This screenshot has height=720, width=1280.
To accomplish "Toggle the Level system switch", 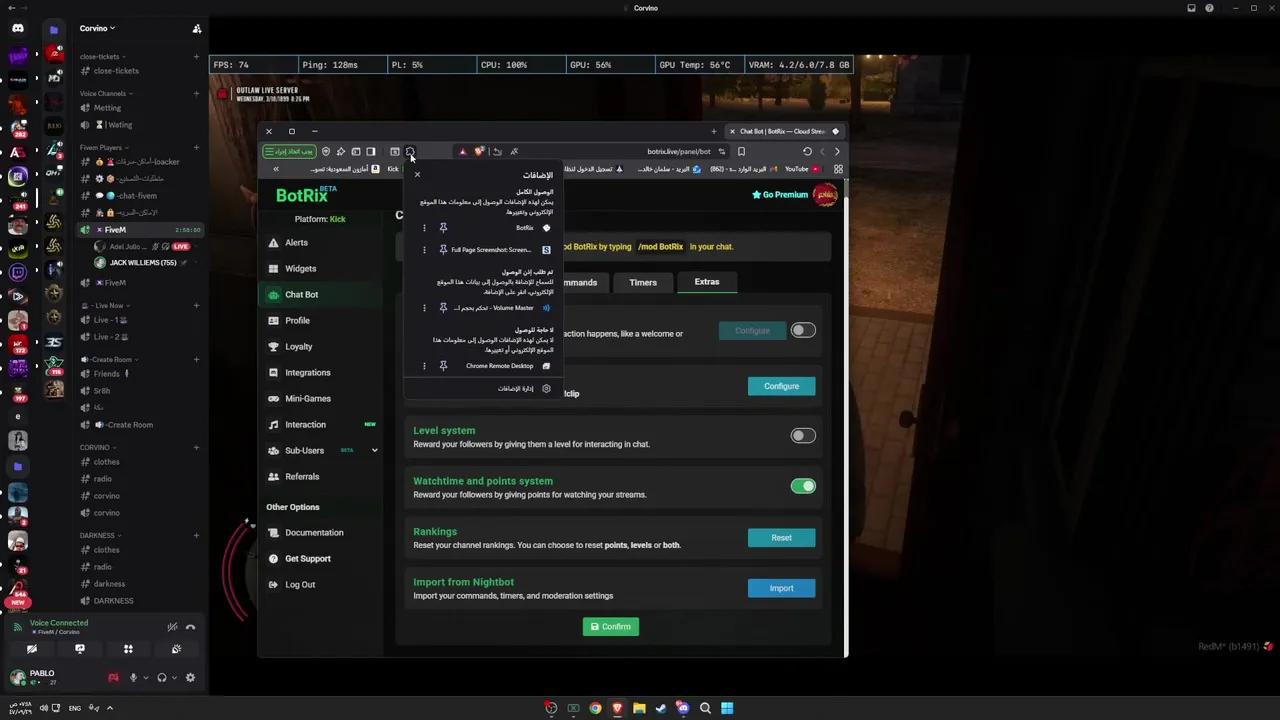I will 803,436.
